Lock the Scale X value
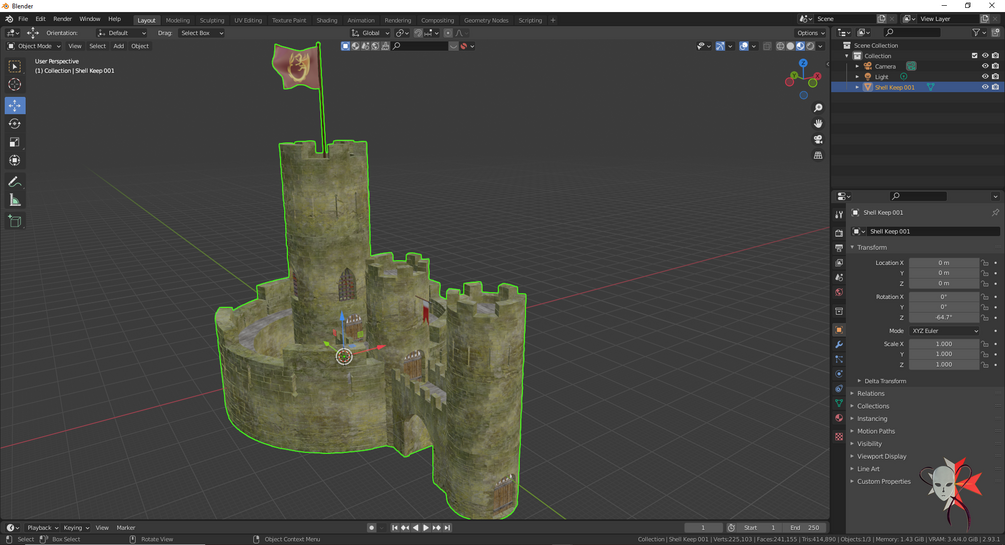This screenshot has height=545, width=1005. pyautogui.click(x=985, y=344)
